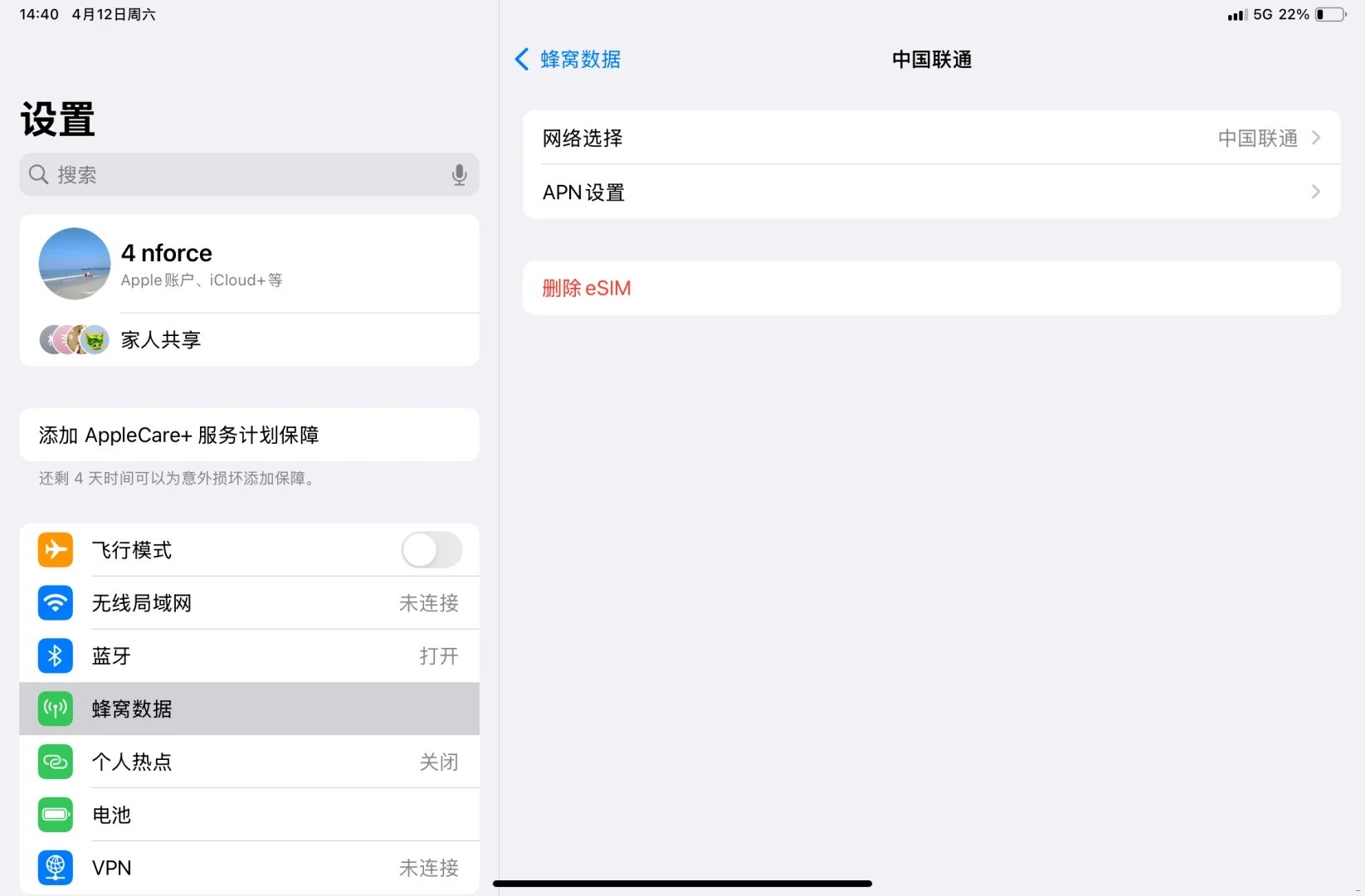Select the VPN globe icon
This screenshot has width=1365, height=896.
click(x=55, y=868)
